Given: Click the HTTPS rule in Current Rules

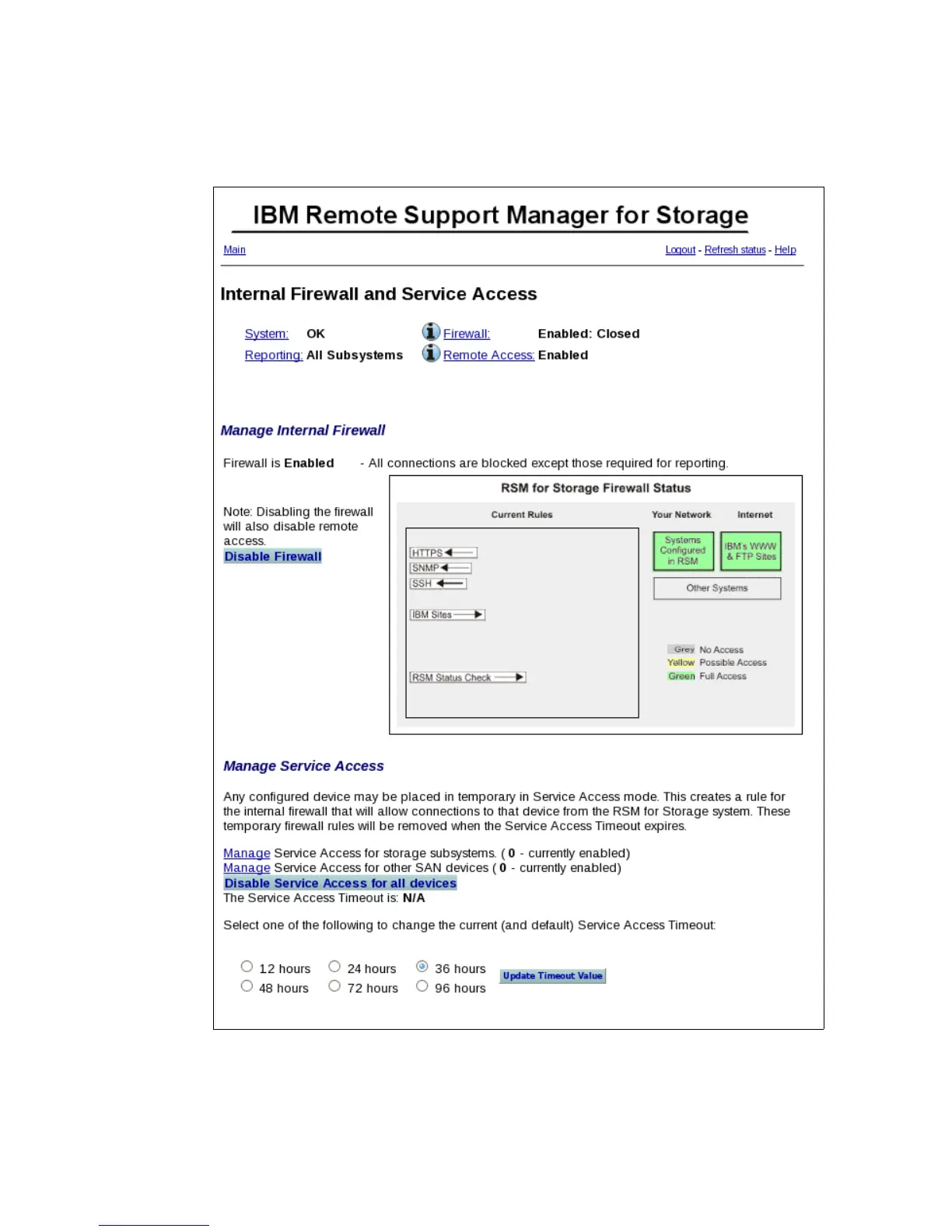Looking at the screenshot, I should [443, 553].
